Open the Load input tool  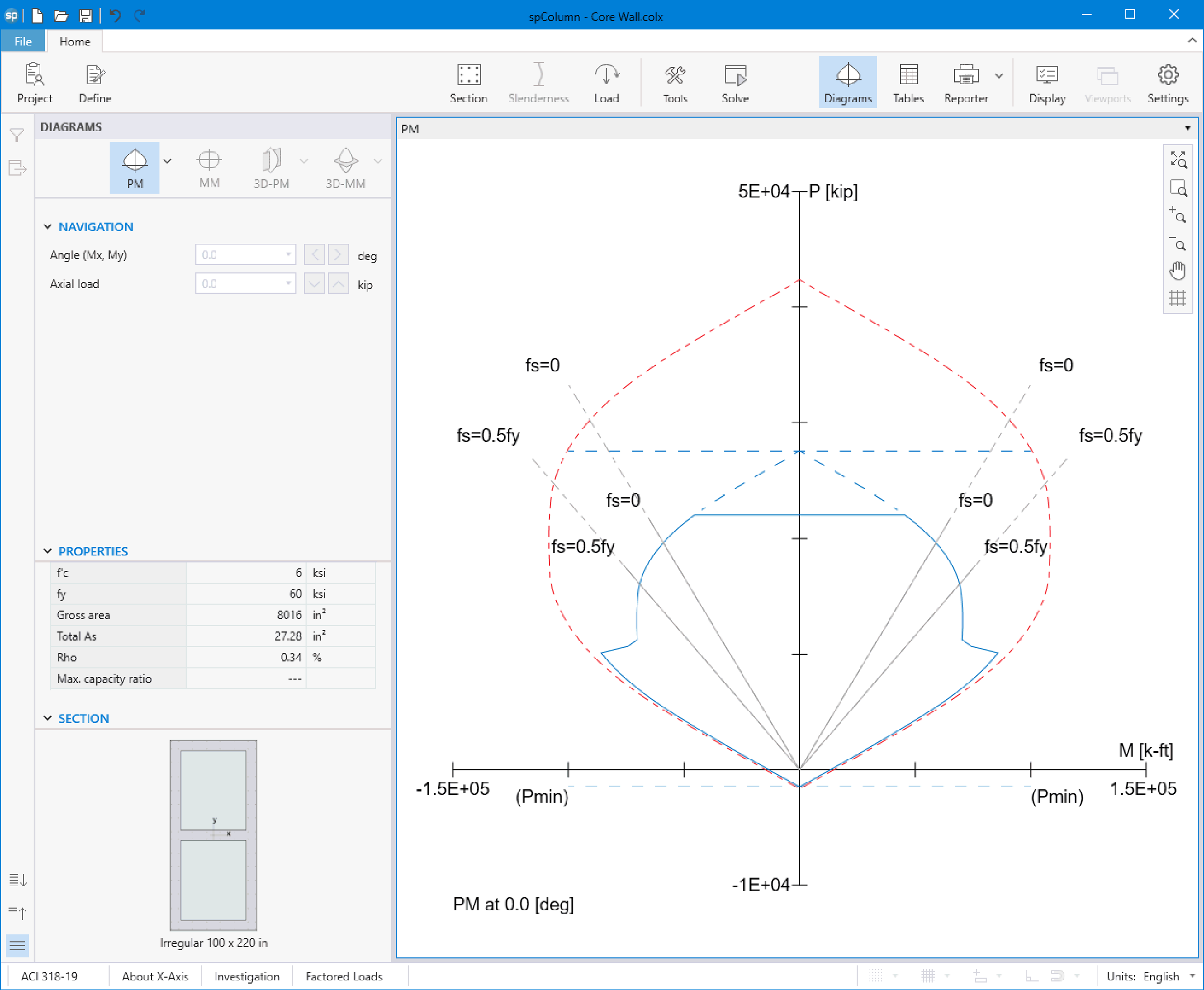606,83
